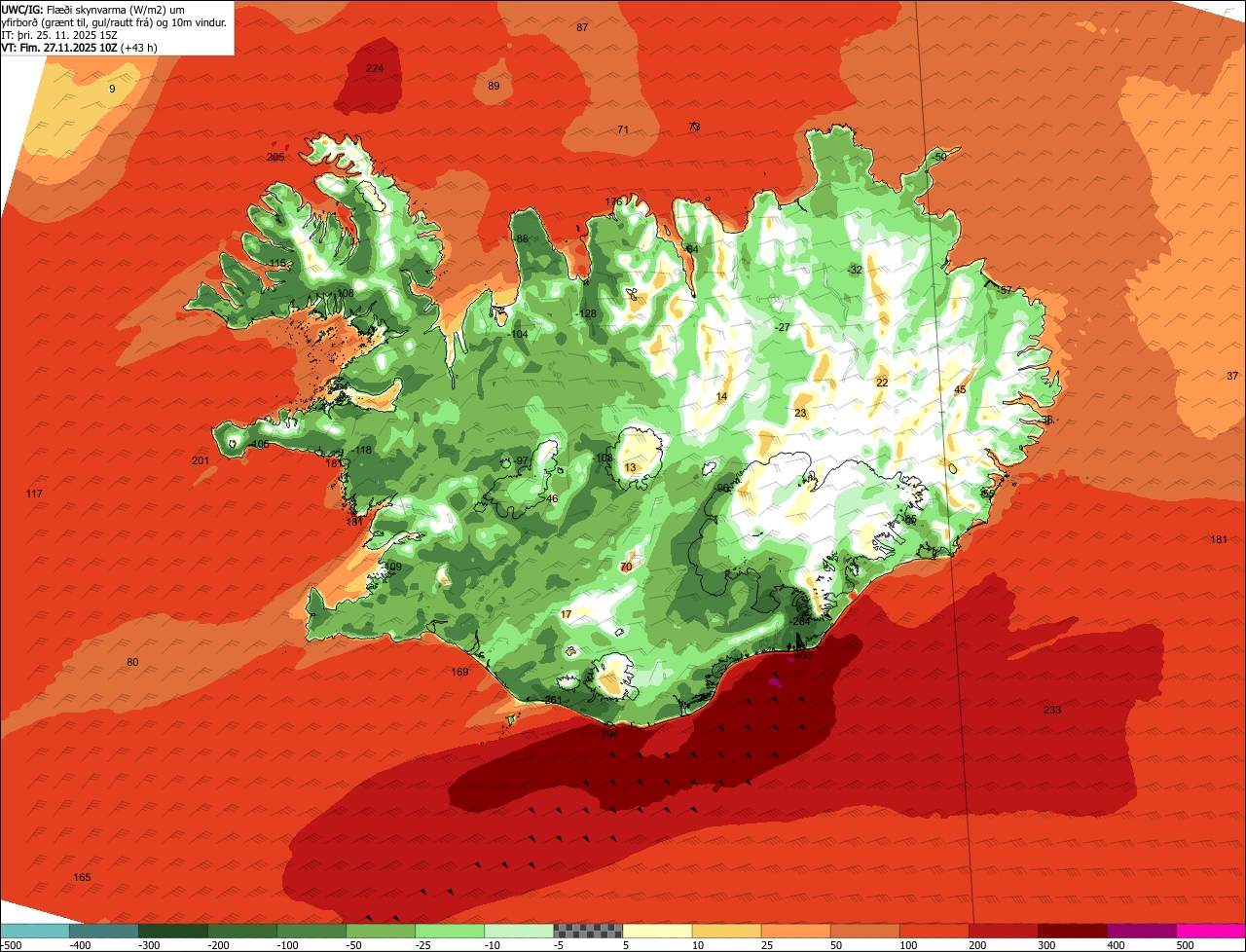Select purple swatch between 400 and 500
Viewport: 1246px width, 952px height.
[x=1141, y=931]
